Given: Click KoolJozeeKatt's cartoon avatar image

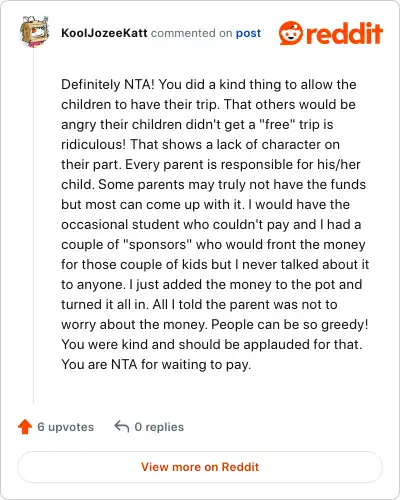Looking at the screenshot, I should coord(34,32).
